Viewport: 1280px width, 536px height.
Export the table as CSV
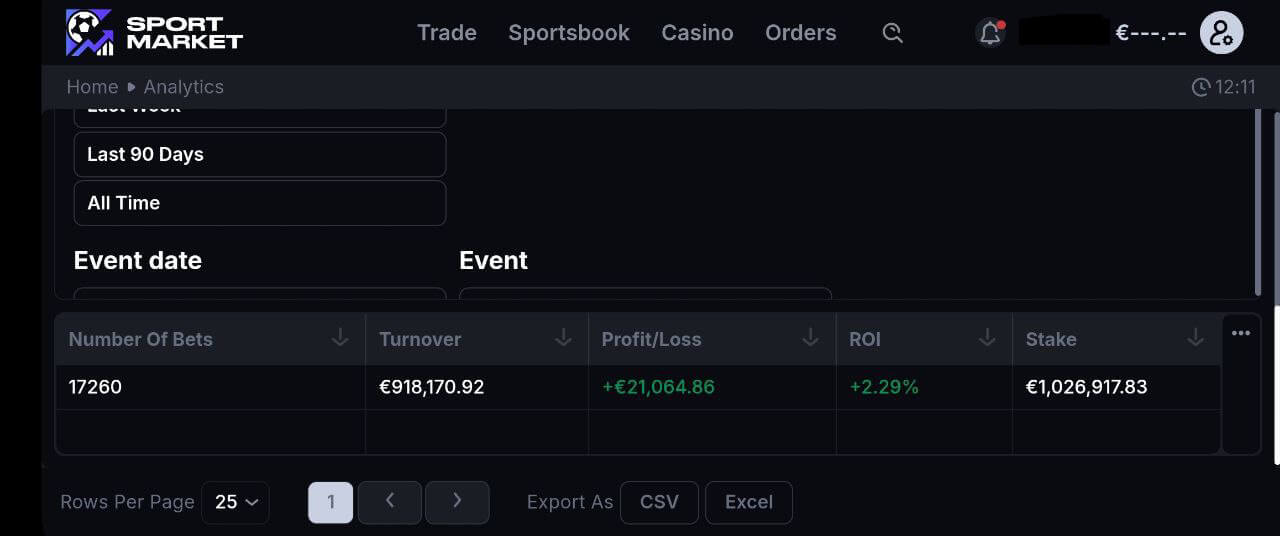[x=659, y=502]
